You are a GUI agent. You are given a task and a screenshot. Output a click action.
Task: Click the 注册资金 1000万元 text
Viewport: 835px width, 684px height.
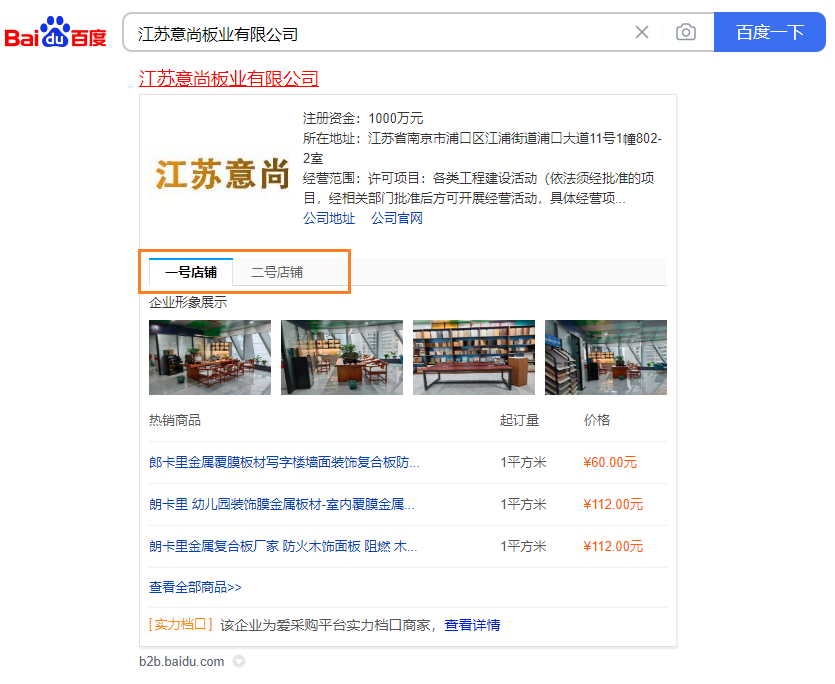pos(363,118)
